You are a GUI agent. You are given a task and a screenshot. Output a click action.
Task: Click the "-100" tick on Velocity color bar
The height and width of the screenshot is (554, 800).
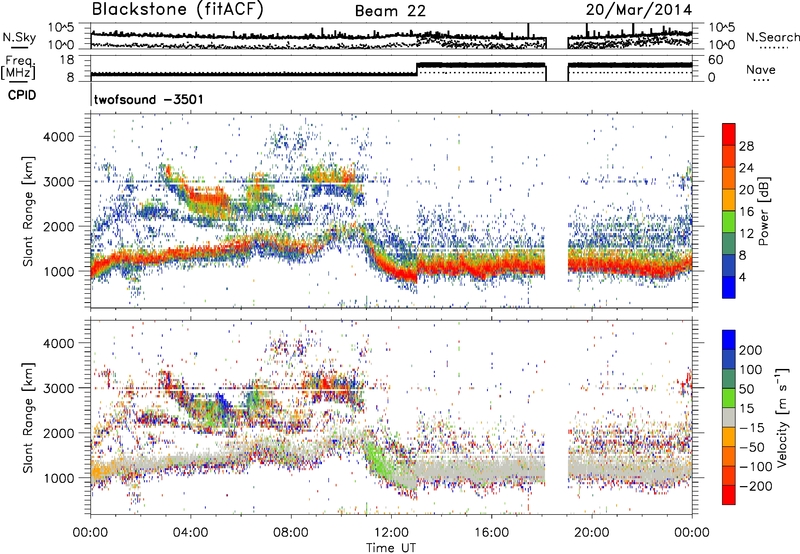pos(756,467)
